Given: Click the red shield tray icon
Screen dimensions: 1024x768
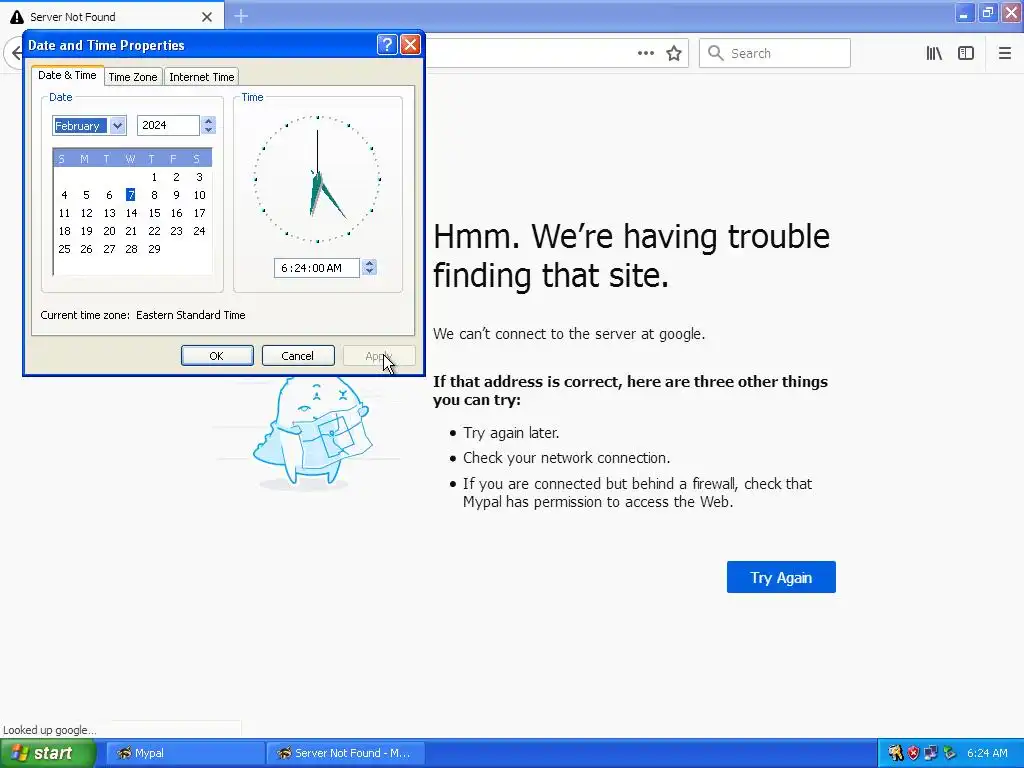Looking at the screenshot, I should pos(914,753).
